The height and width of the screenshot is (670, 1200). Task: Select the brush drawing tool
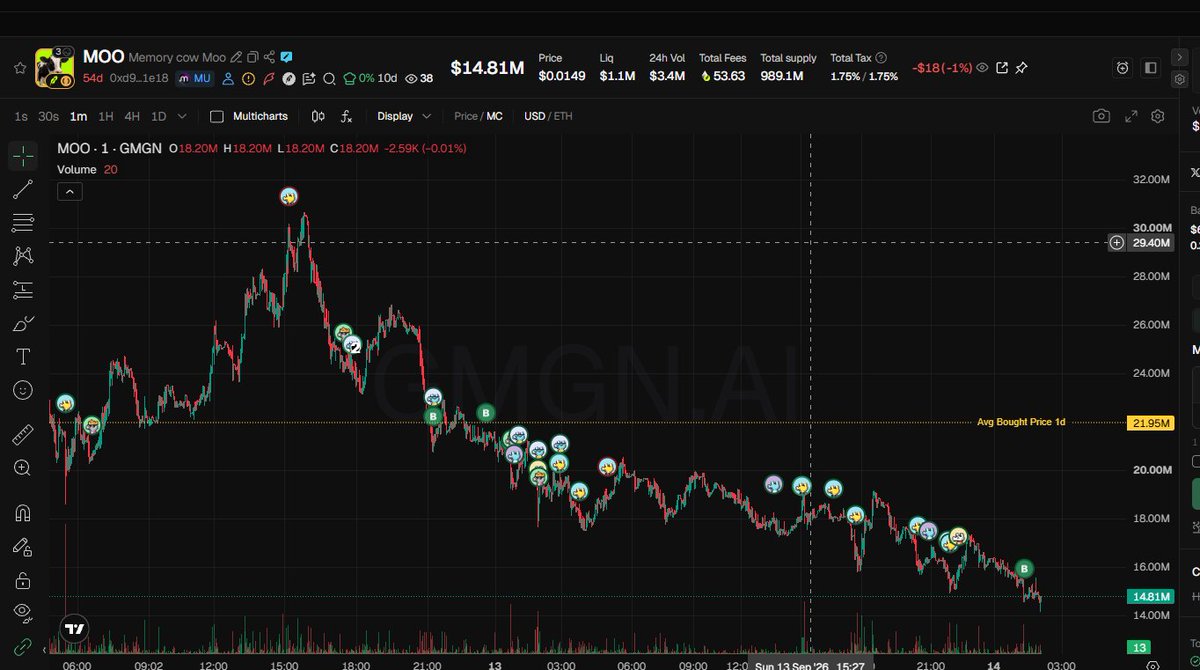[23, 323]
